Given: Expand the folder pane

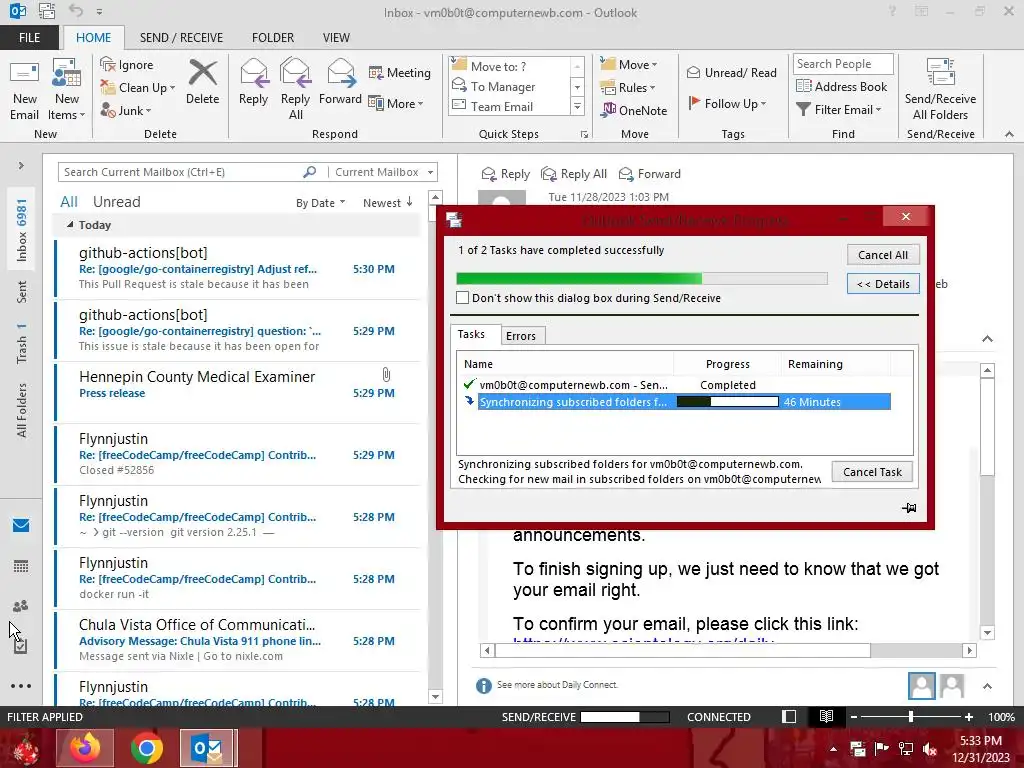Looking at the screenshot, I should pyautogui.click(x=21, y=165).
